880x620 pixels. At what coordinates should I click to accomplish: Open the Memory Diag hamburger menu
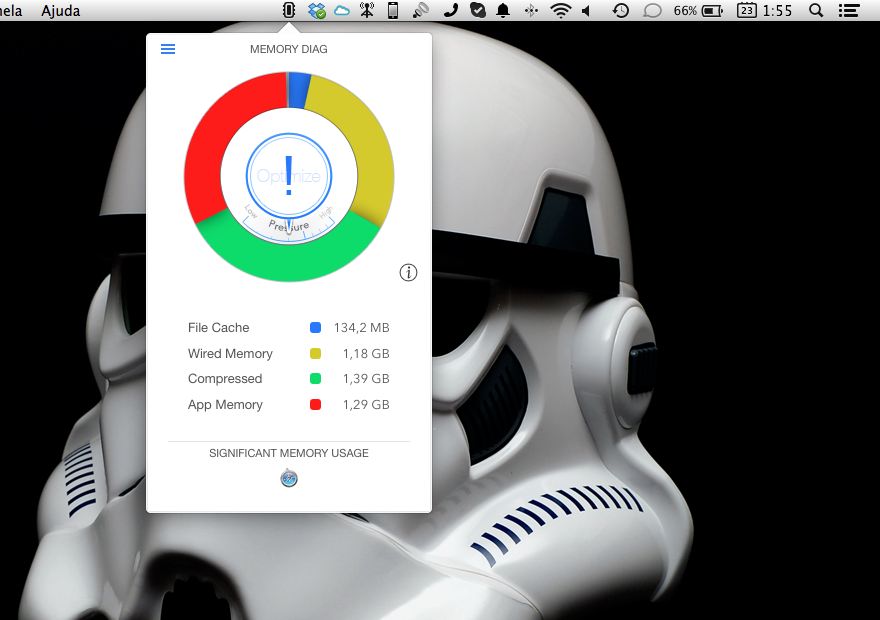[168, 49]
